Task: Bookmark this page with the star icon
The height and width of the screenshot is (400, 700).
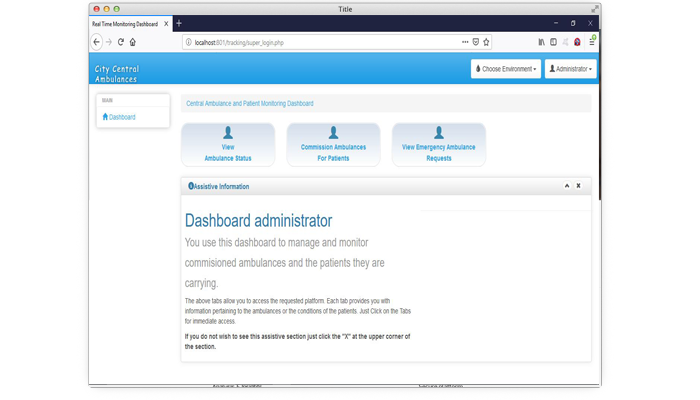Action: [x=486, y=42]
